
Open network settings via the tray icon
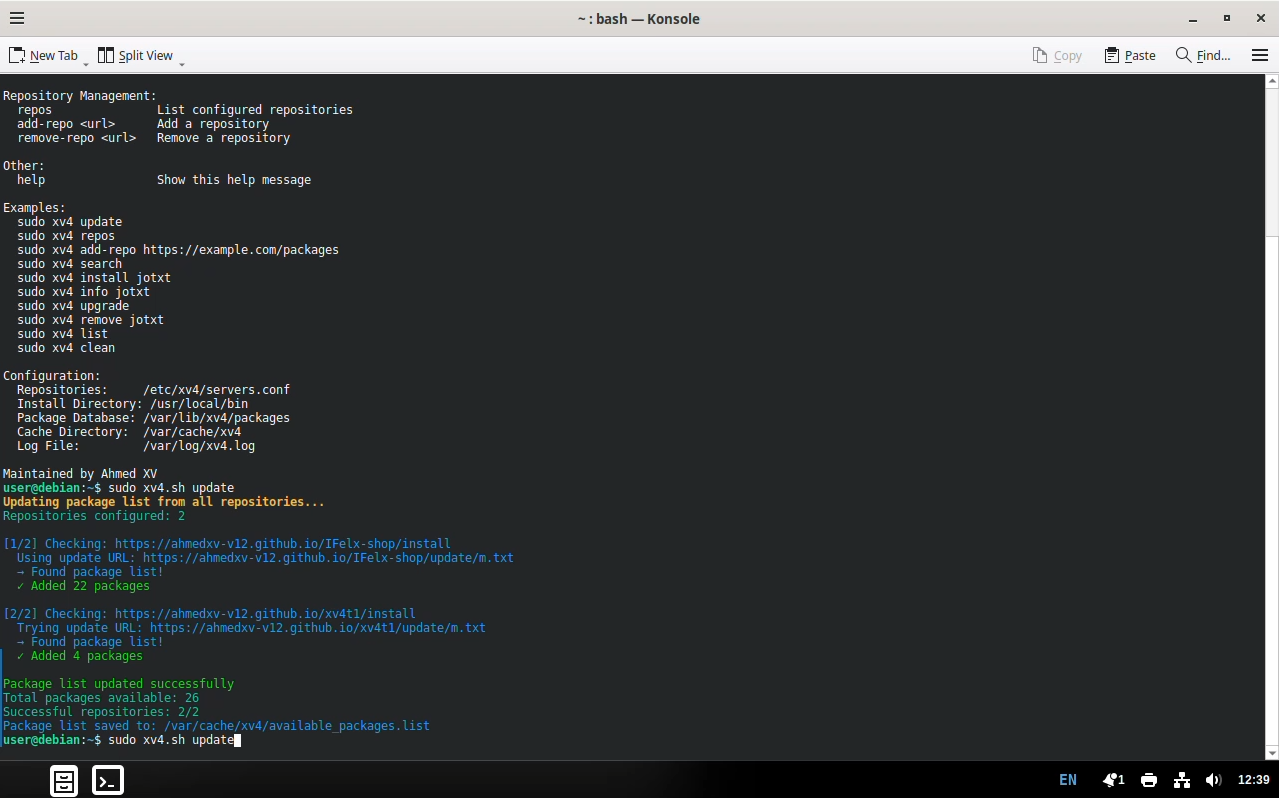pos(1181,780)
